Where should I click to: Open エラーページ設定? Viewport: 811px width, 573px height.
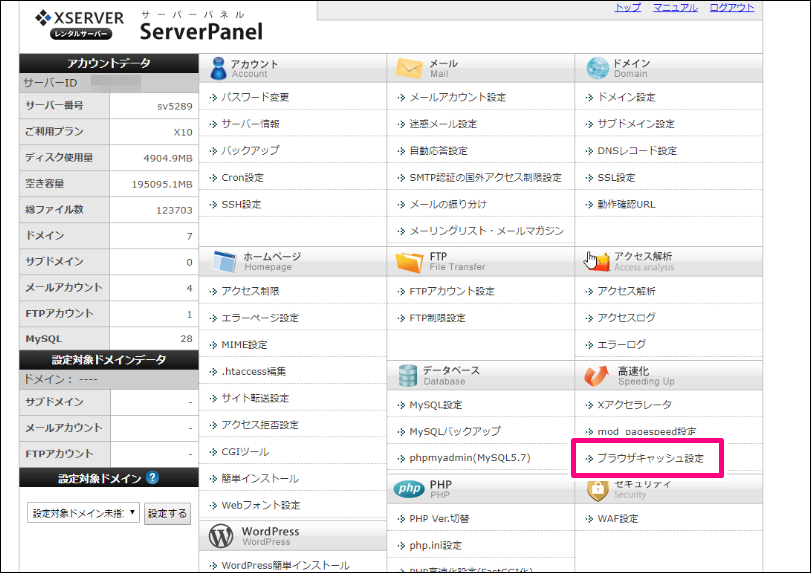point(260,318)
